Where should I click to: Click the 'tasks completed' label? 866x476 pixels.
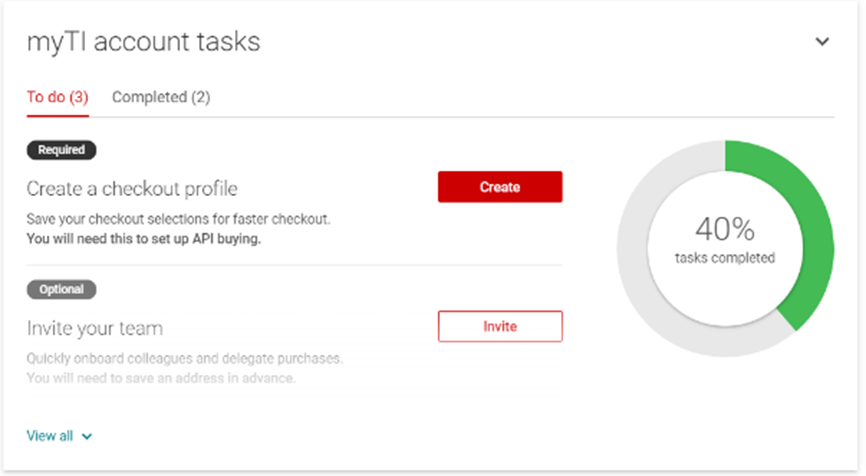pos(725,258)
